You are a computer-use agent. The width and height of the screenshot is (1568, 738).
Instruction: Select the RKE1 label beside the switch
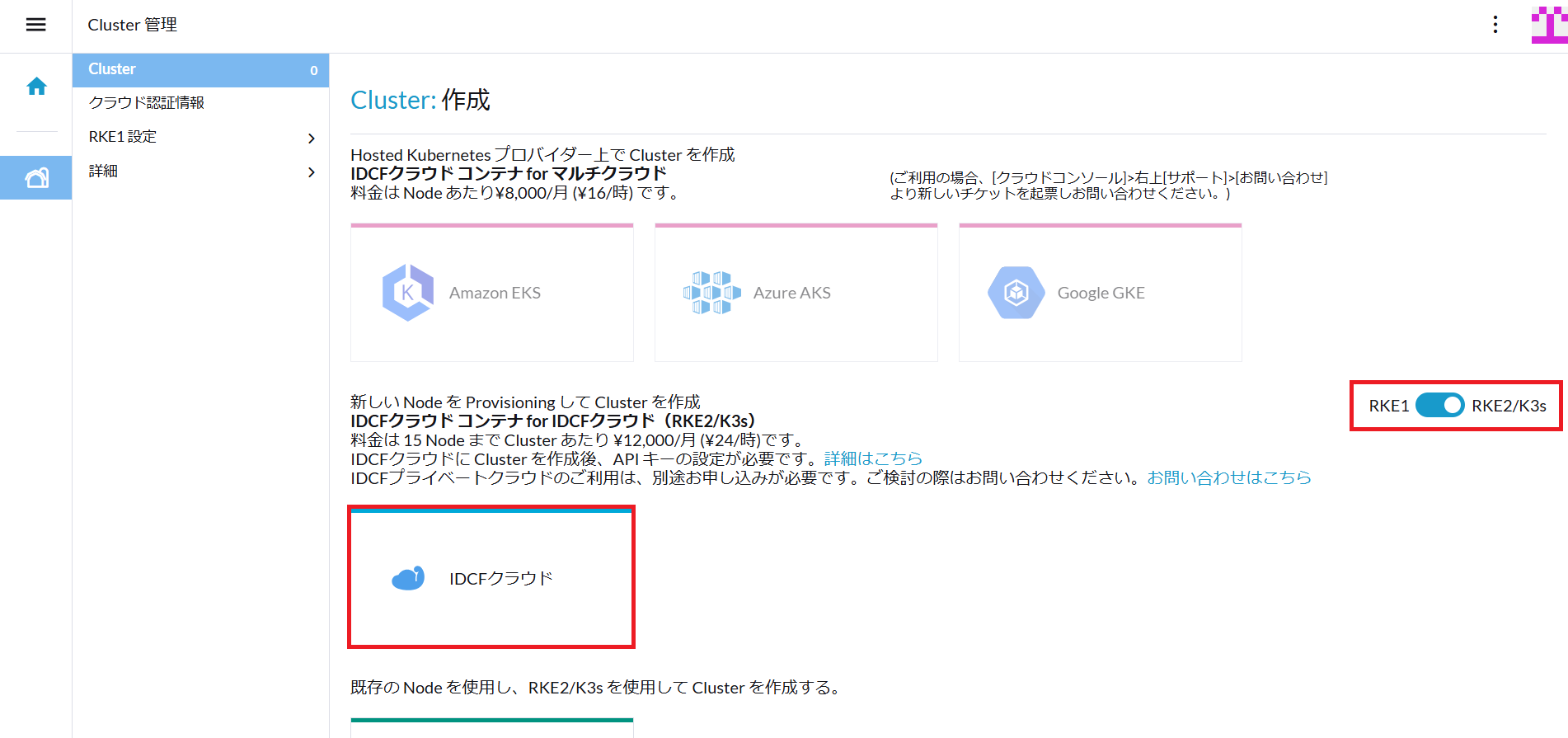(x=1388, y=406)
